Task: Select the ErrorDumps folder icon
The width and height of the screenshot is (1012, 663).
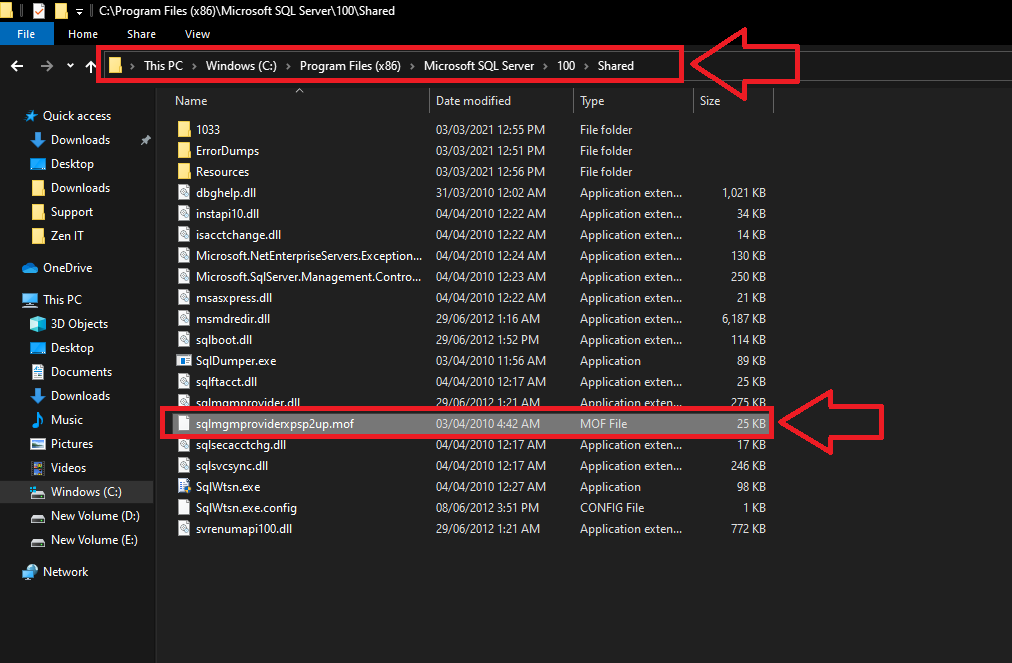Action: [x=184, y=150]
